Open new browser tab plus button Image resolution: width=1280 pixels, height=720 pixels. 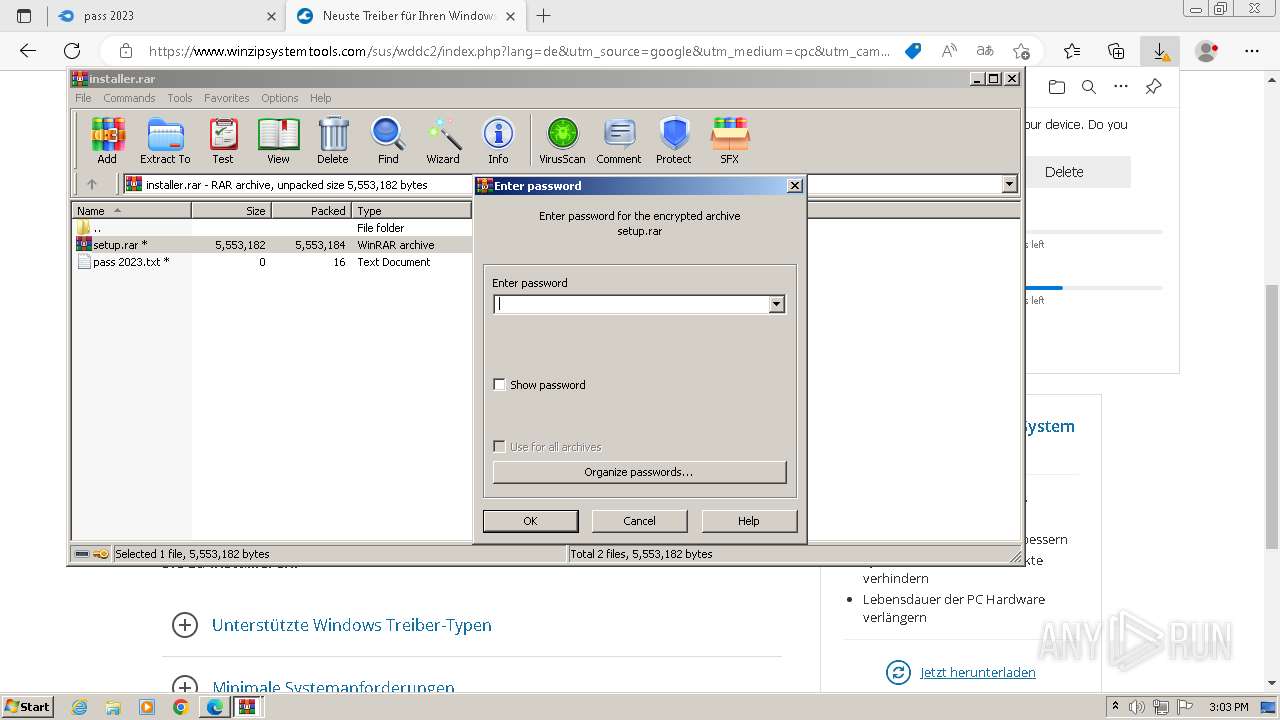click(544, 16)
